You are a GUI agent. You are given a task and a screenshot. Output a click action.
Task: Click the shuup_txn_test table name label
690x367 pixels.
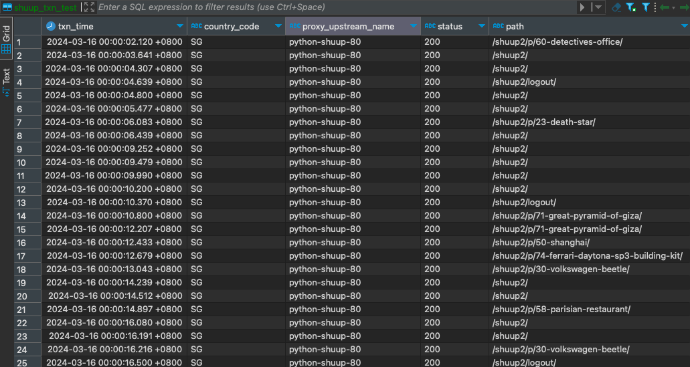coord(45,7)
